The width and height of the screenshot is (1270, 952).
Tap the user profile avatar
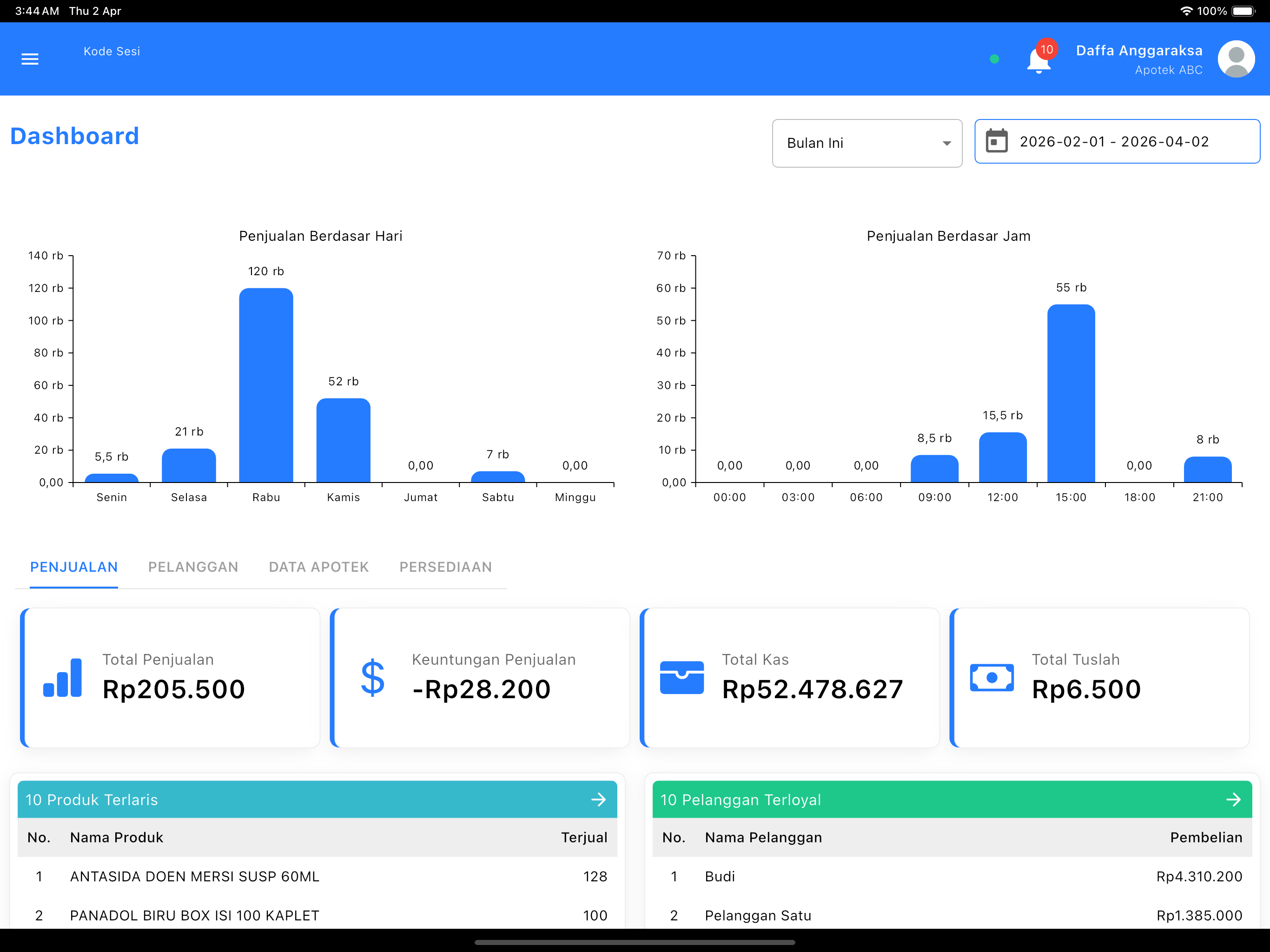pos(1236,59)
